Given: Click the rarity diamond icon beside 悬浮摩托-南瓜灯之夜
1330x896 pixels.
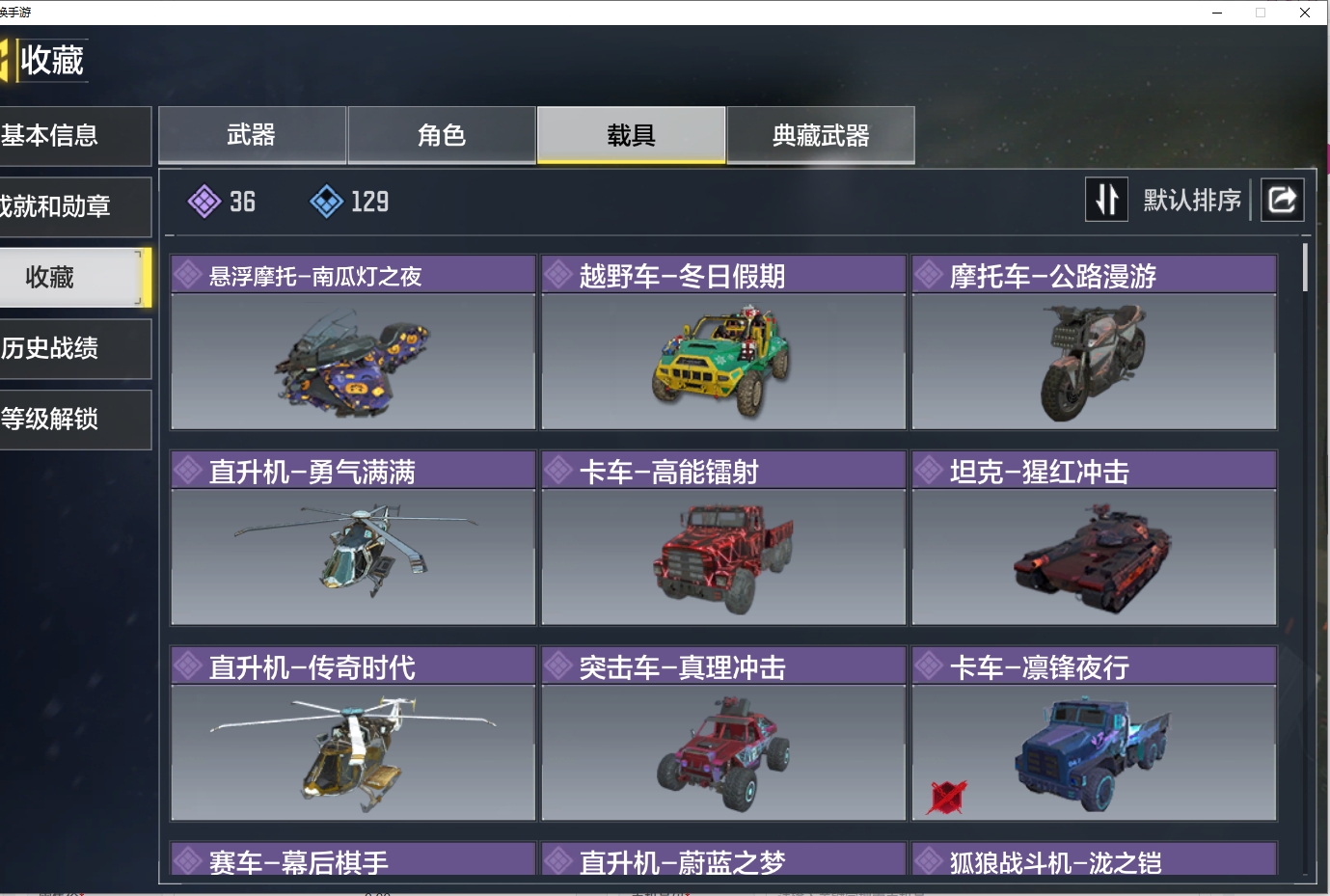Looking at the screenshot, I should [x=188, y=275].
